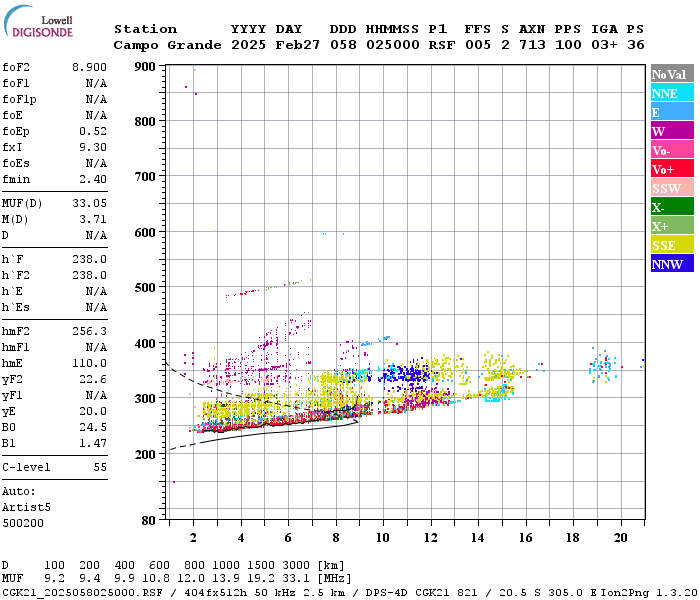The width and height of the screenshot is (700, 600).
Task: Click the W purple legend swatch
Action: (x=672, y=131)
